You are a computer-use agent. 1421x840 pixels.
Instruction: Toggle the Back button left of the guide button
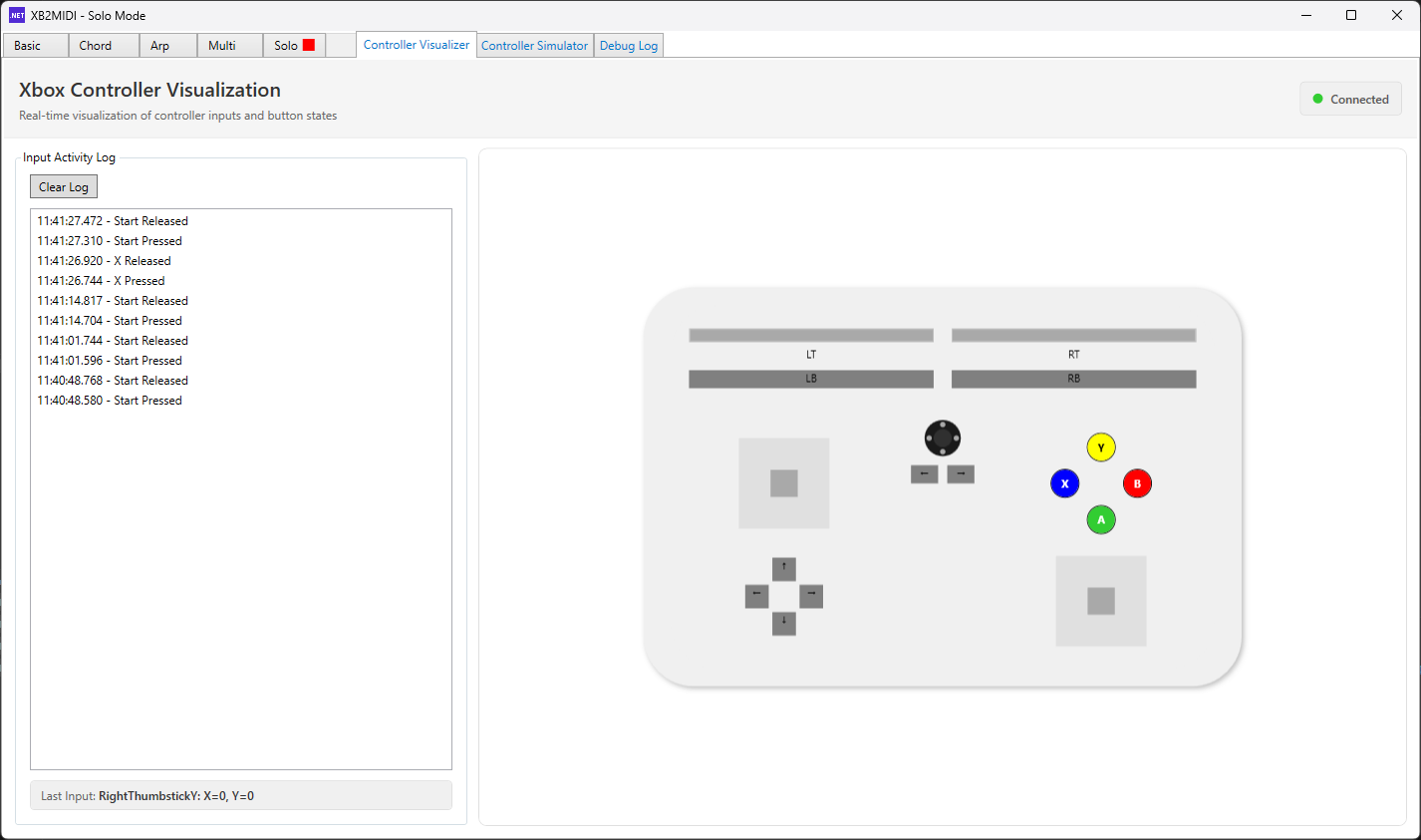point(924,473)
